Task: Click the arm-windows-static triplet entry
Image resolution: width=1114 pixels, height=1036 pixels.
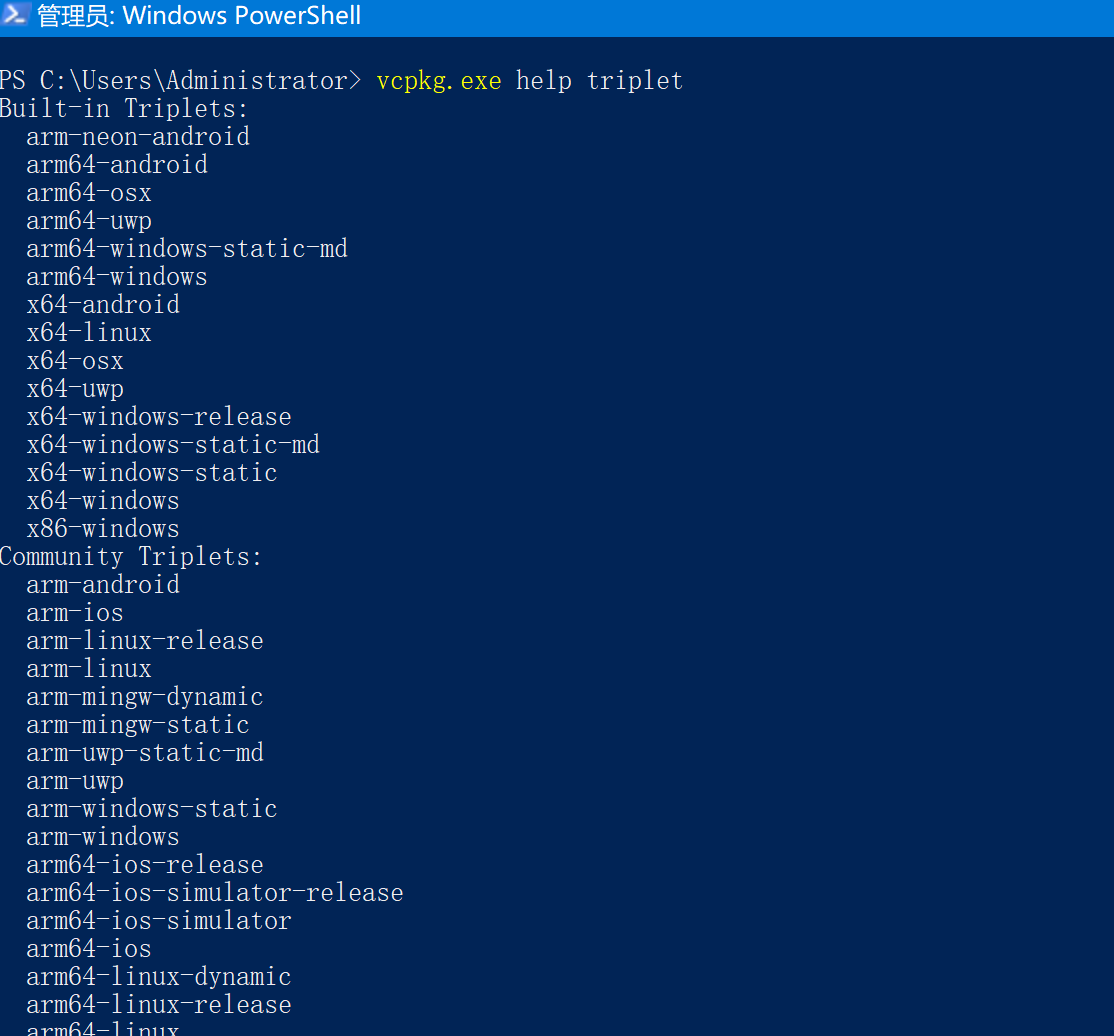Action: pyautogui.click(x=151, y=808)
